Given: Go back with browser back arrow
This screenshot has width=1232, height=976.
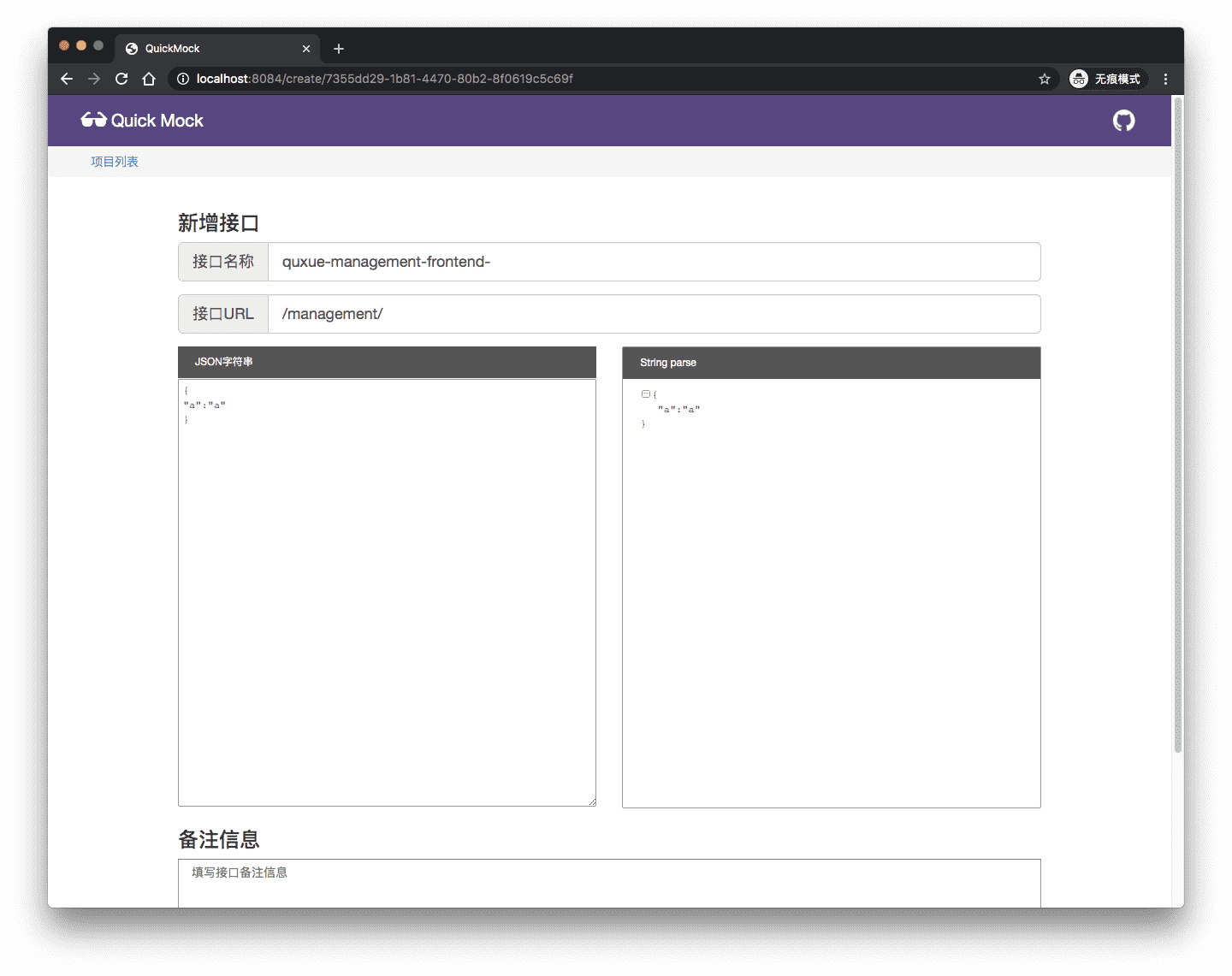Looking at the screenshot, I should [x=67, y=79].
